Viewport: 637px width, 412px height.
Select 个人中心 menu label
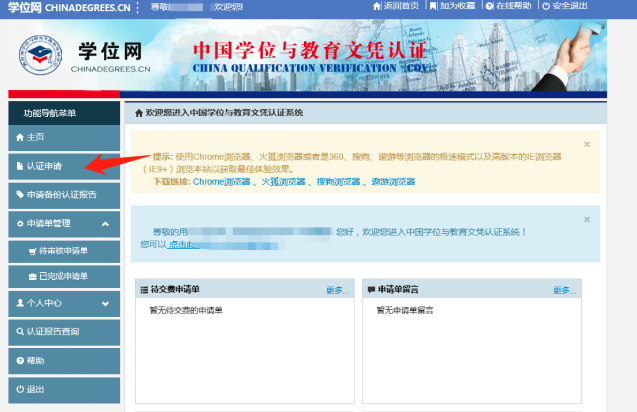click(44, 303)
